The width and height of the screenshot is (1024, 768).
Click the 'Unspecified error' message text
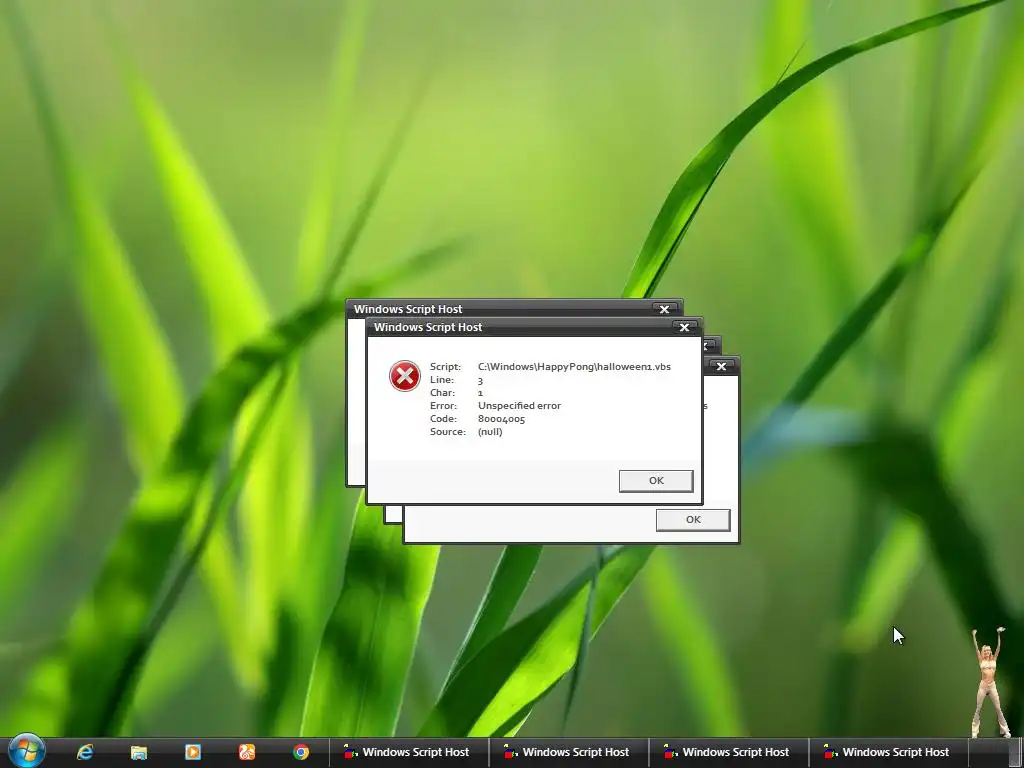519,406
